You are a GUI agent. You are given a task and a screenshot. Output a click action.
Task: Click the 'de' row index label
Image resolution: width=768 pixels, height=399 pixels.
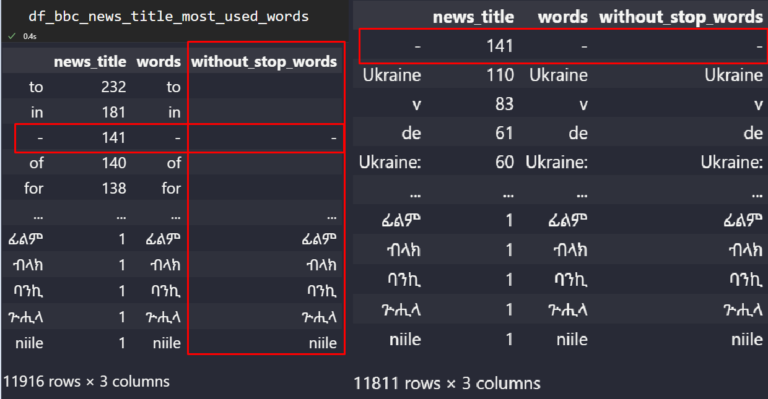point(411,133)
